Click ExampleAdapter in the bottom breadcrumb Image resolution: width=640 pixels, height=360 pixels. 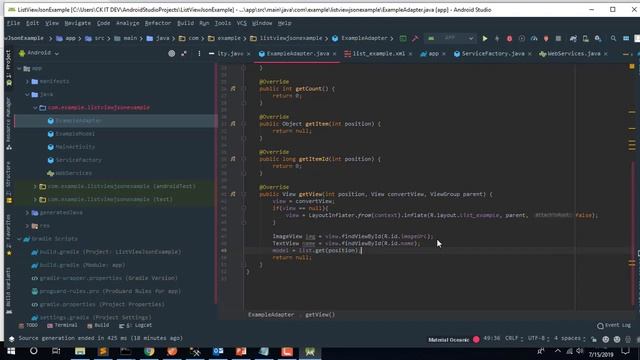tap(271, 315)
